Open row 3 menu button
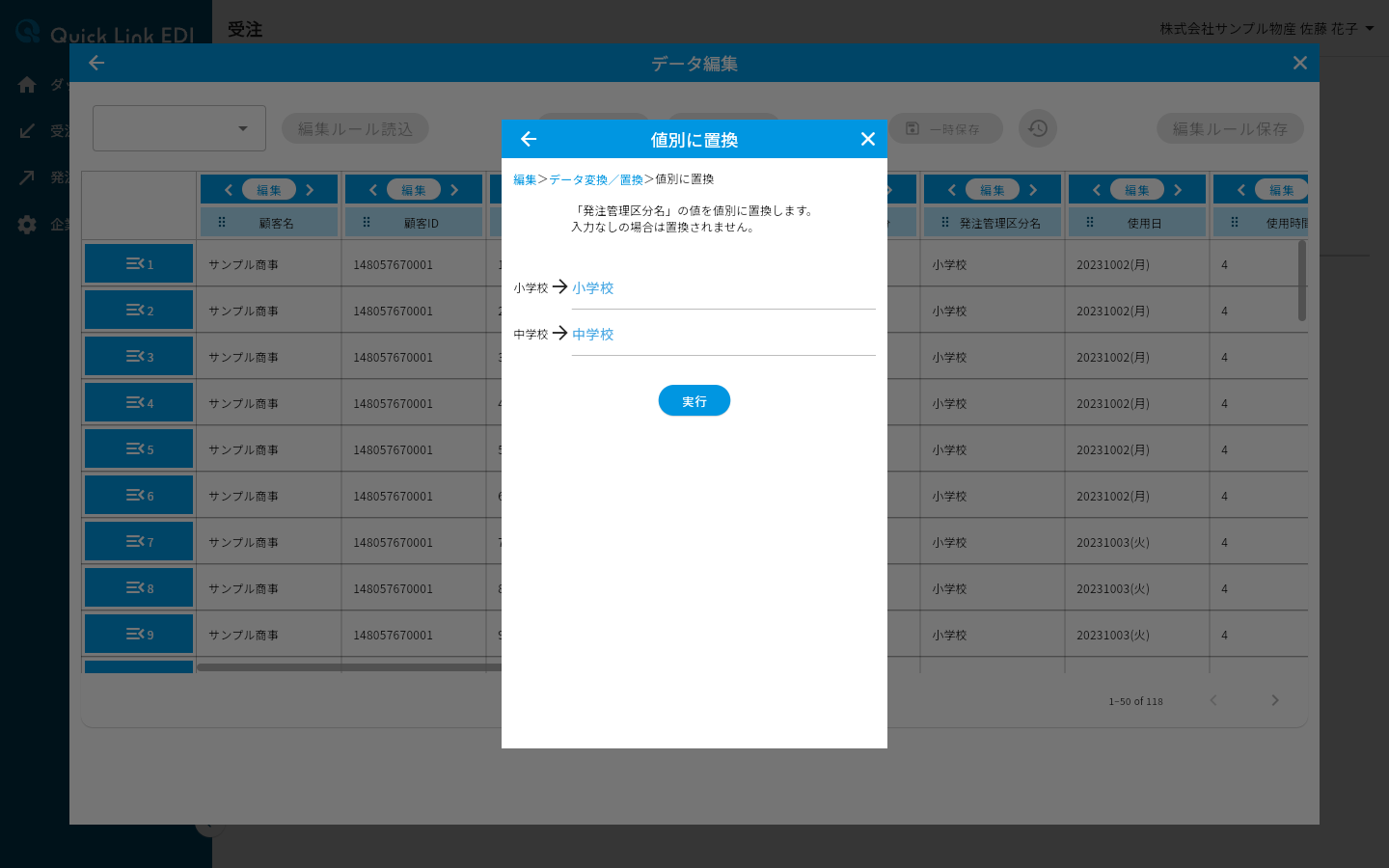 coord(139,356)
